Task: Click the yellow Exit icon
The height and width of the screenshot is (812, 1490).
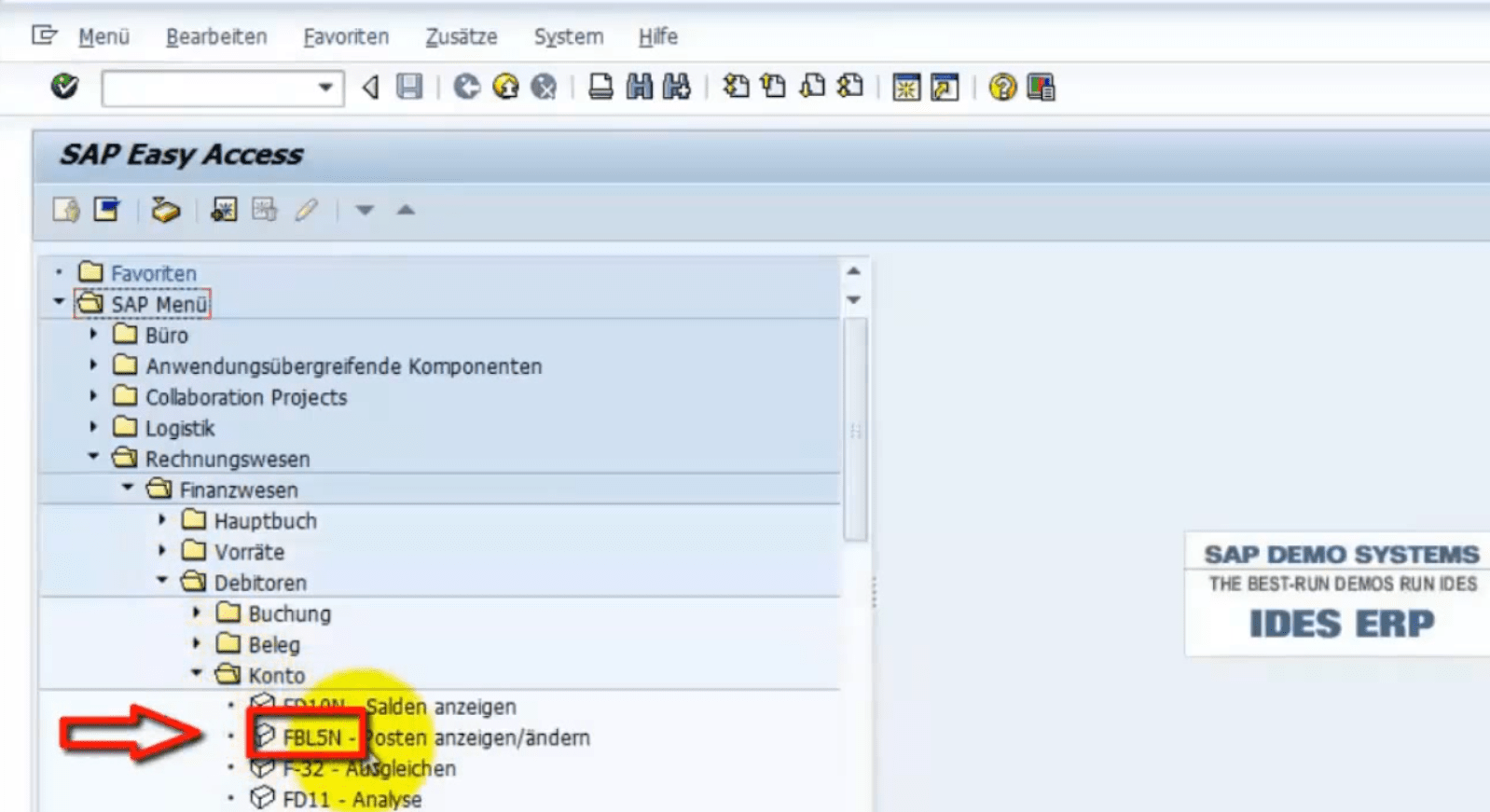Action: (505, 88)
